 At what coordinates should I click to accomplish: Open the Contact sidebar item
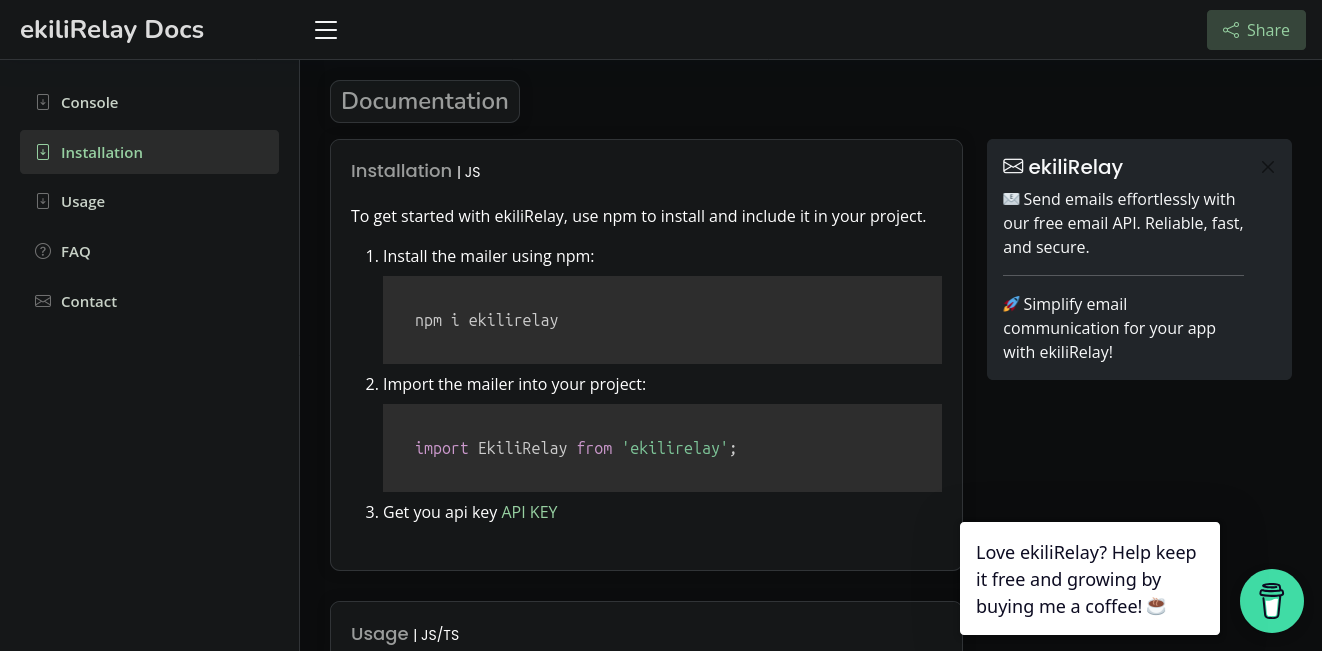coord(88,302)
